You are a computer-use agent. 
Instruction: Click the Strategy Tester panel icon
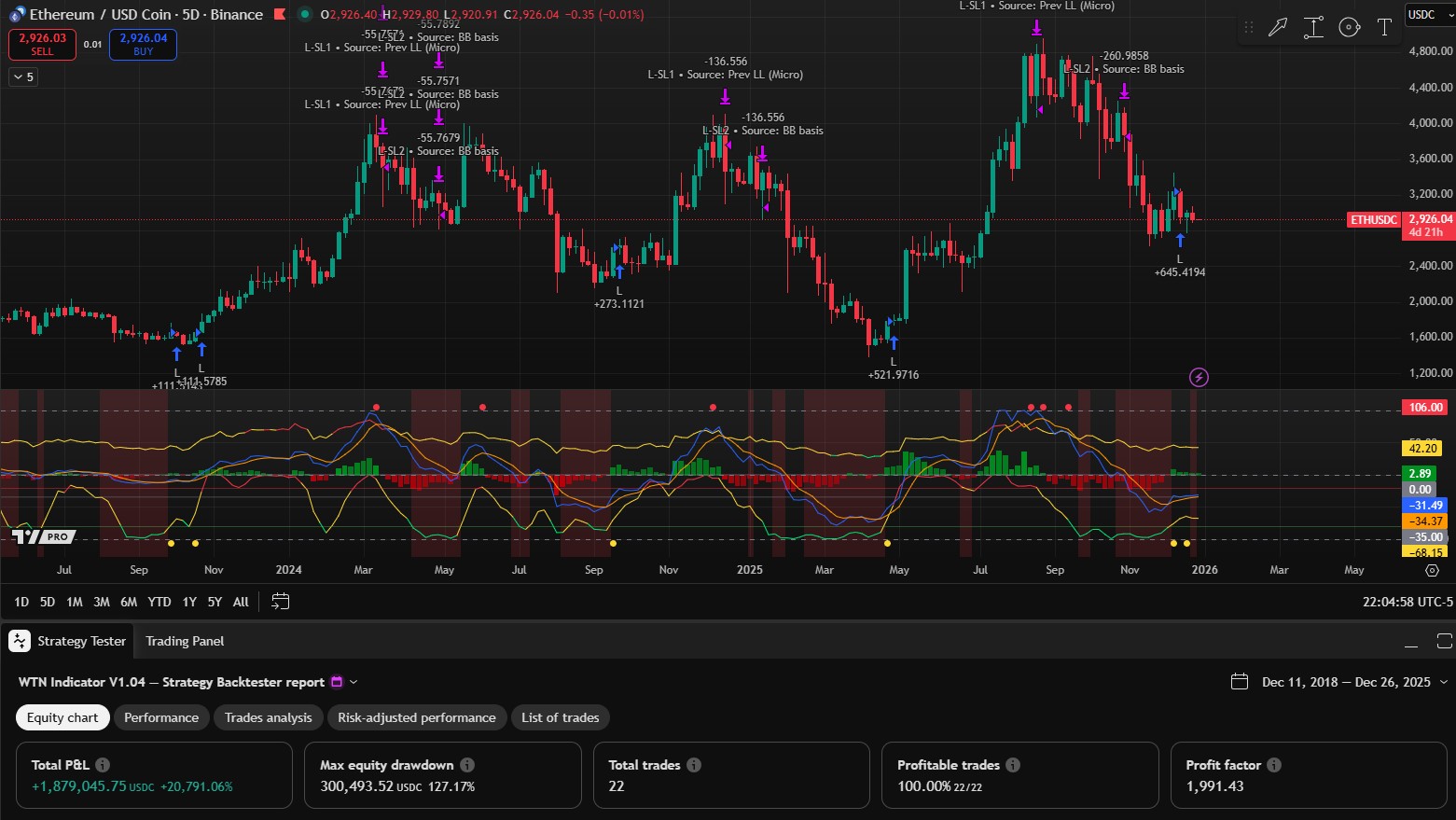tap(18, 641)
